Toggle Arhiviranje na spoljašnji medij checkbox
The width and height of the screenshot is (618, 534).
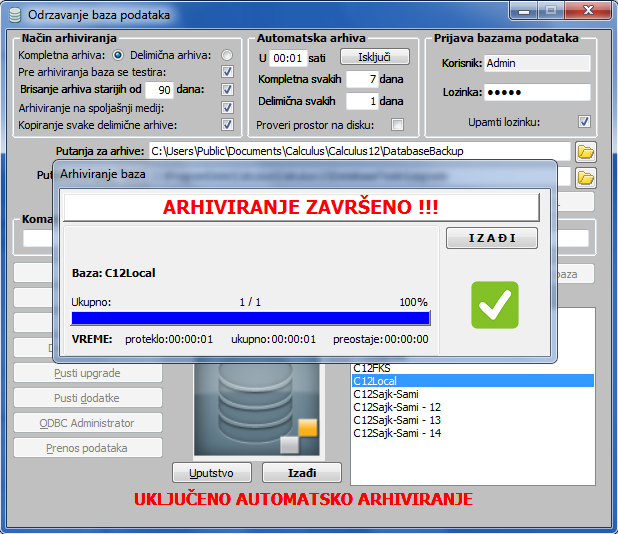pos(227,108)
